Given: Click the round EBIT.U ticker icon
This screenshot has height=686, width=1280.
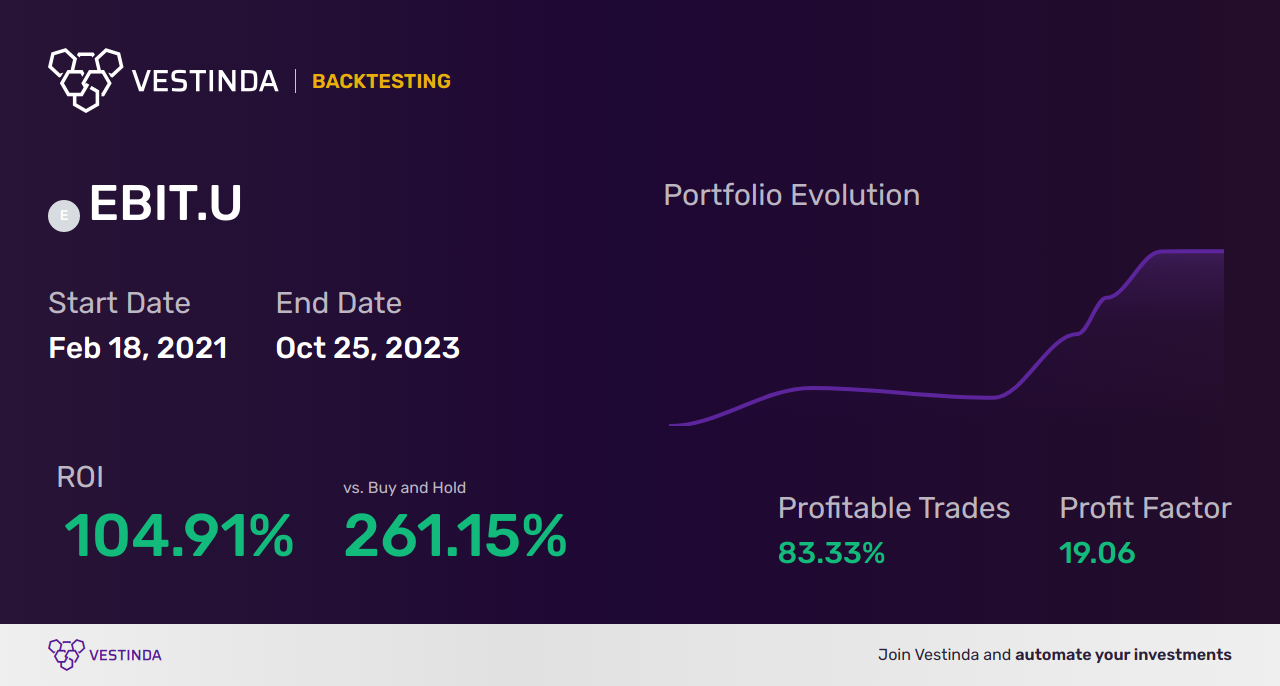Looking at the screenshot, I should click(64, 215).
